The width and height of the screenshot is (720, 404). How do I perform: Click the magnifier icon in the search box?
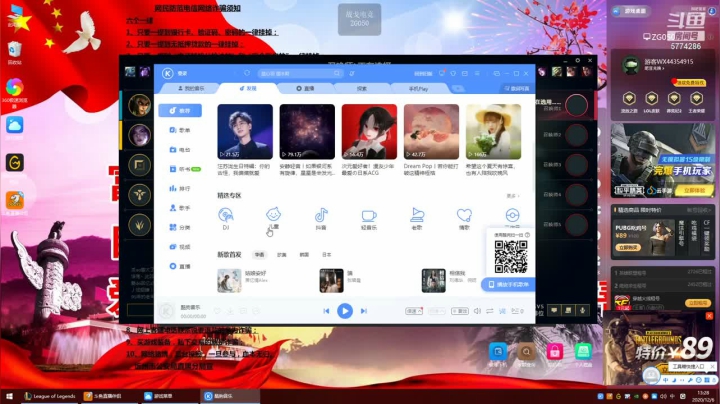337,73
